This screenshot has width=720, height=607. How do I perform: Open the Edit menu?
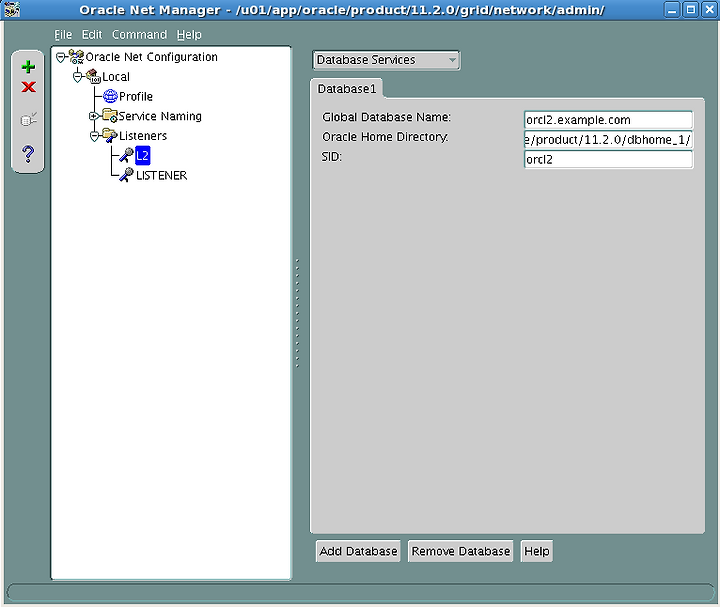tap(92, 34)
